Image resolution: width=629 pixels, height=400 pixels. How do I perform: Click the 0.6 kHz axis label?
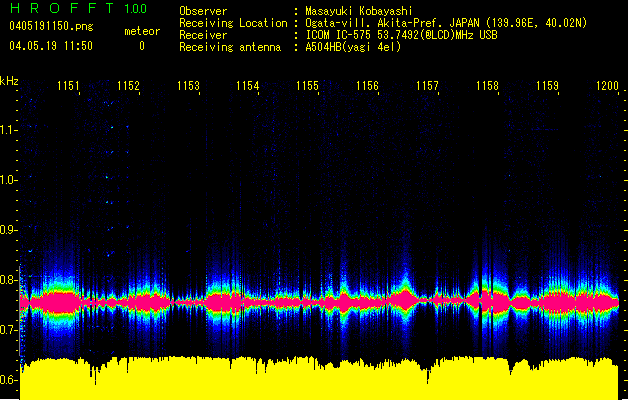coord(8,380)
